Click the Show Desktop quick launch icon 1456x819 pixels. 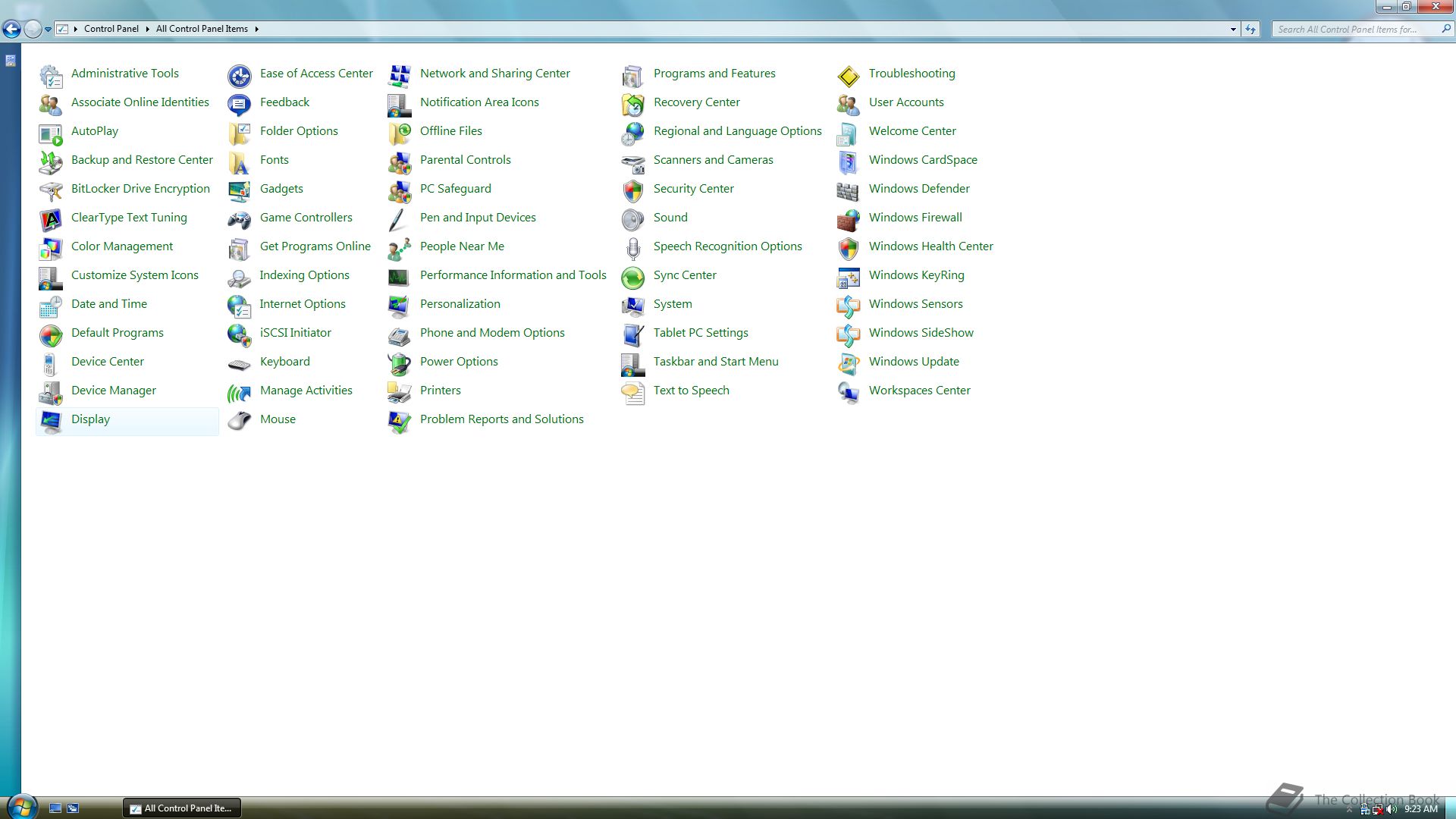pos(55,808)
